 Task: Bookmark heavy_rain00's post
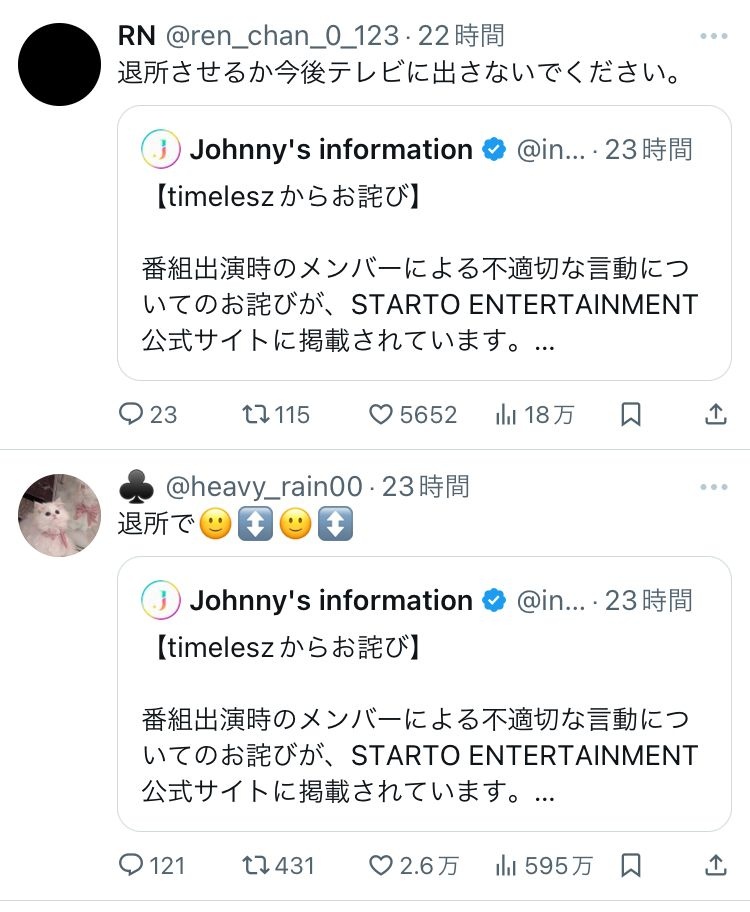click(x=631, y=864)
